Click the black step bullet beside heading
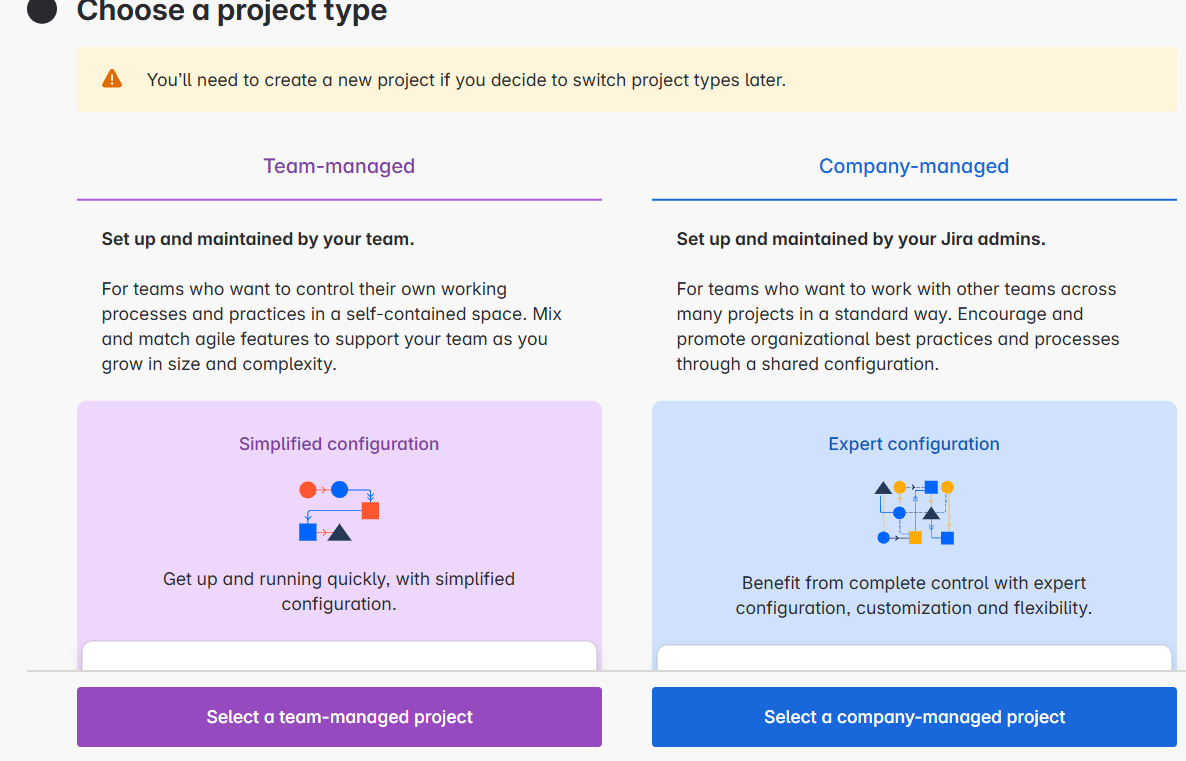The image size is (1186, 761). click(x=42, y=12)
